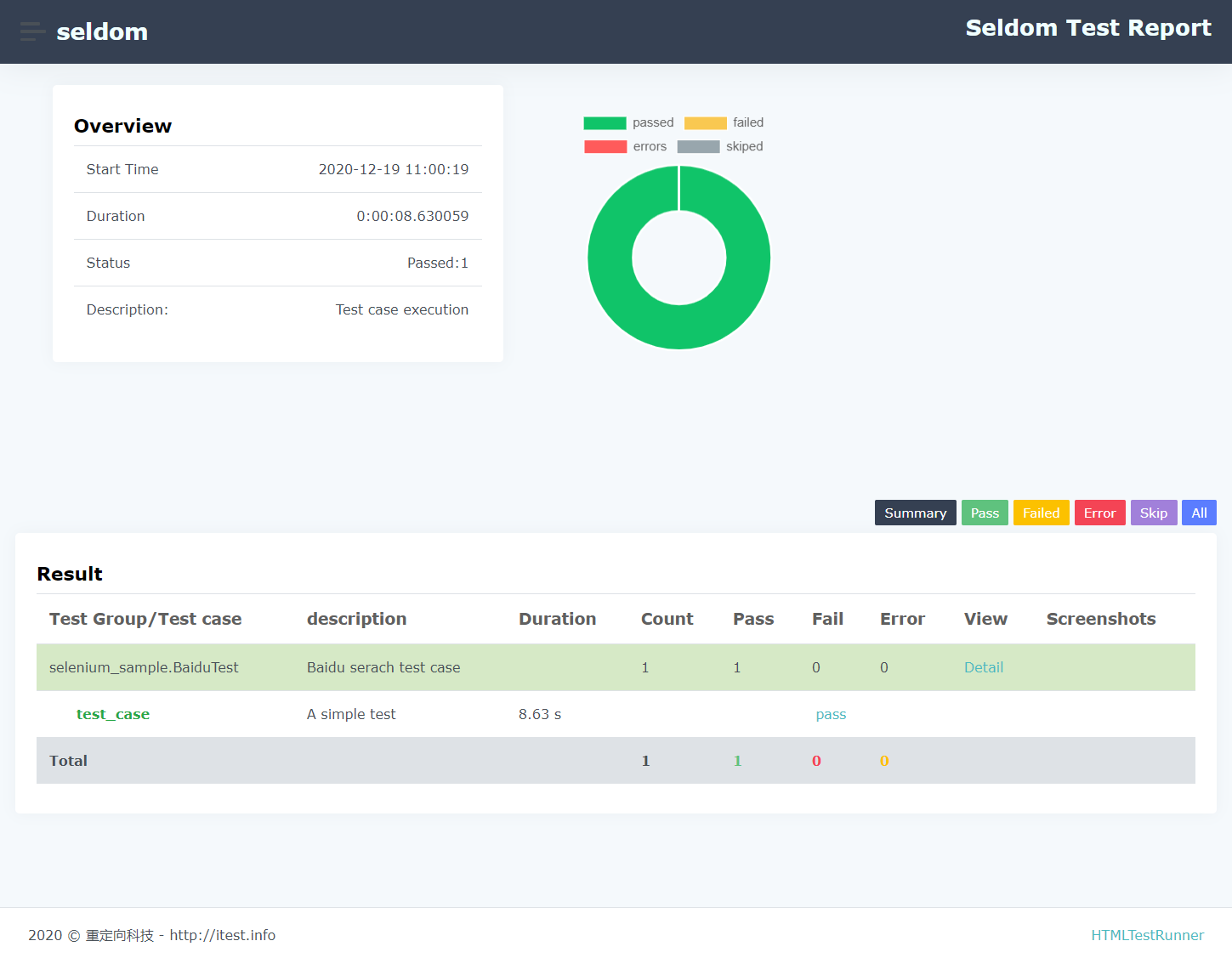Filter results by Failed
Image resolution: width=1232 pixels, height=958 pixels.
[x=1042, y=513]
